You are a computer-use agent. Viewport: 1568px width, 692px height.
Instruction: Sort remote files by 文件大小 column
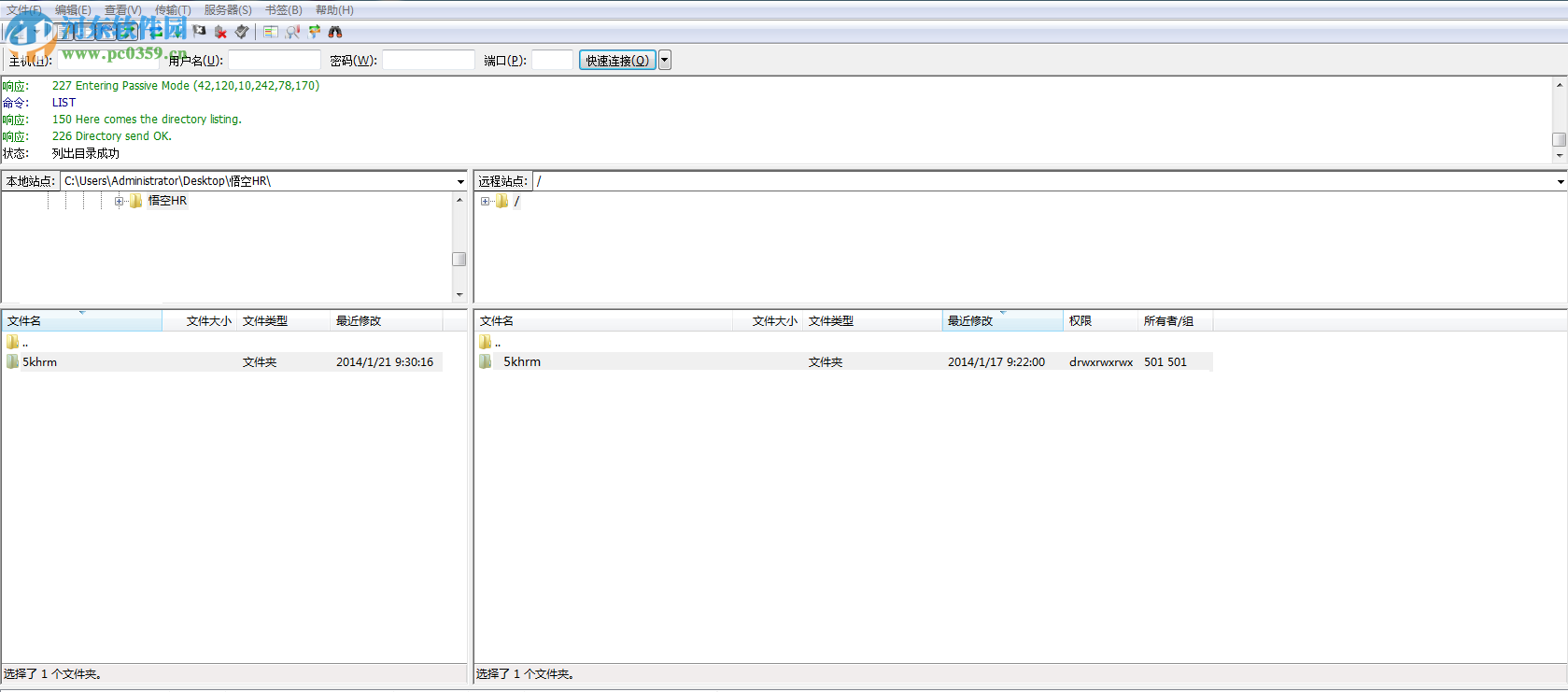[769, 320]
